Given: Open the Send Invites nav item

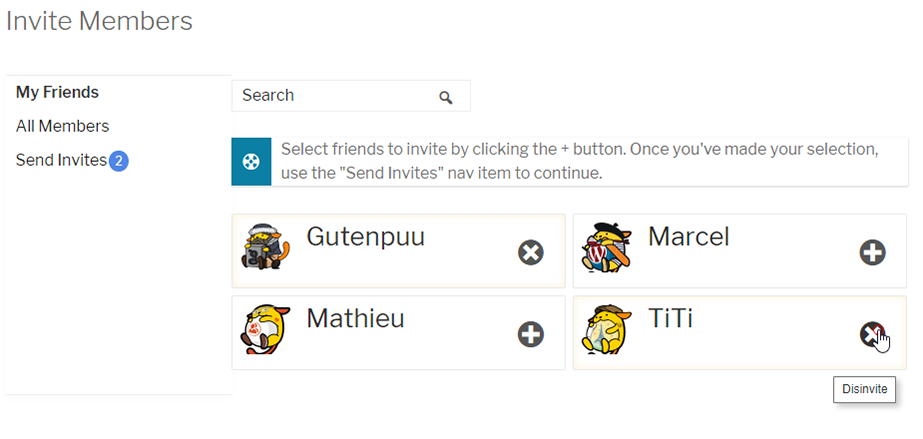Looking at the screenshot, I should (61, 160).
